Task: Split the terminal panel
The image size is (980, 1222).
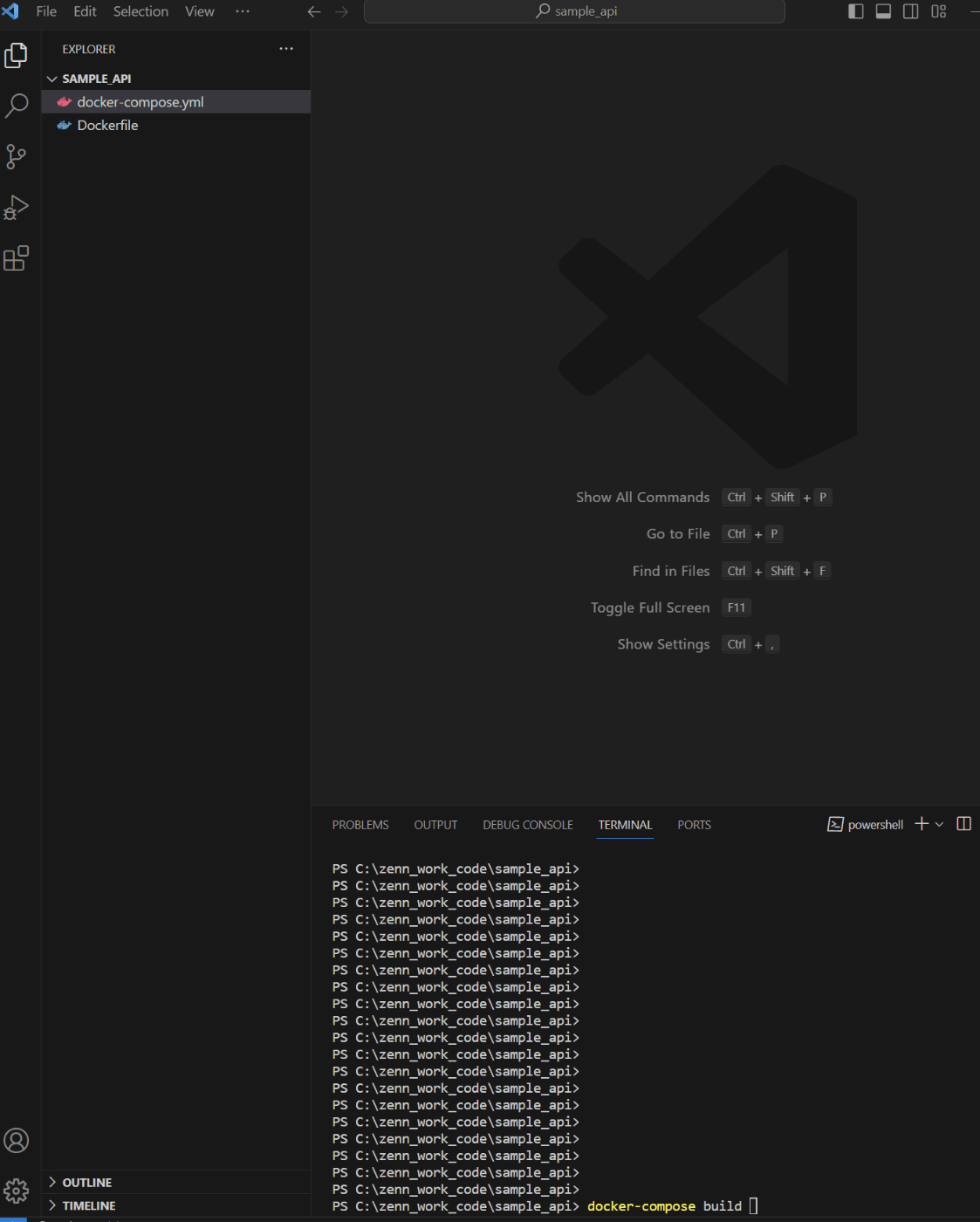Action: tap(964, 824)
